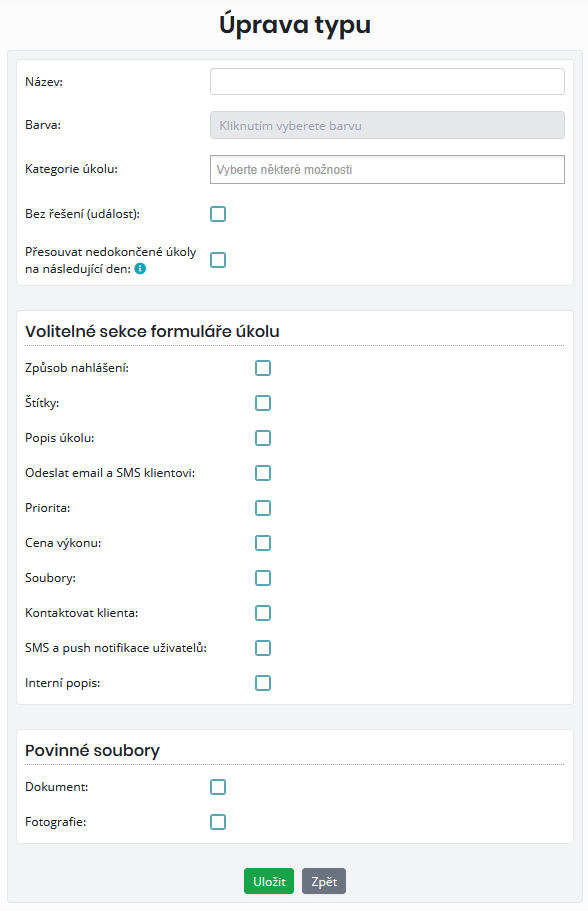Enable SMS a push notifikace uživatelů

263,648
